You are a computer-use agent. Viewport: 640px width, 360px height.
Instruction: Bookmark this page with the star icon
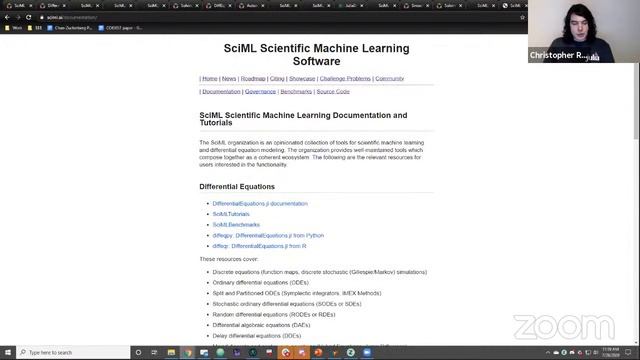[x=522, y=18]
